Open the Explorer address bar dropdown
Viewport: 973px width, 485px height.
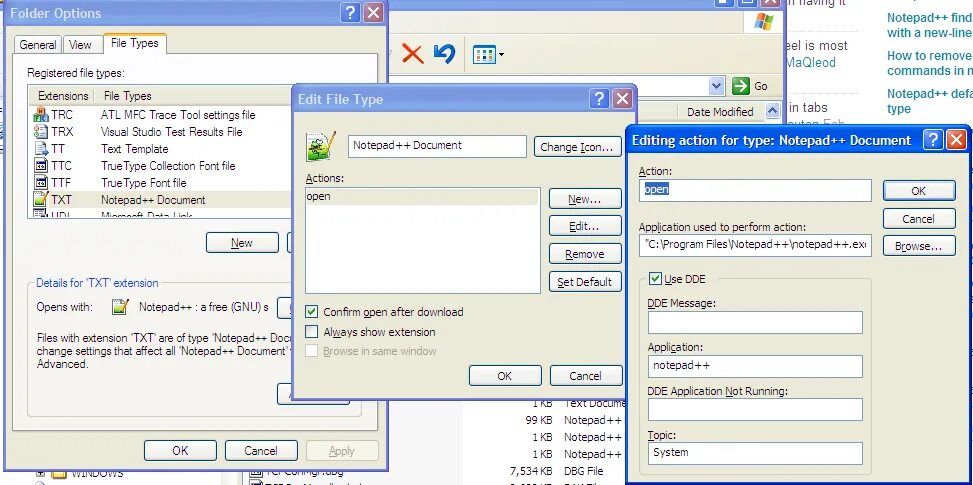point(717,86)
